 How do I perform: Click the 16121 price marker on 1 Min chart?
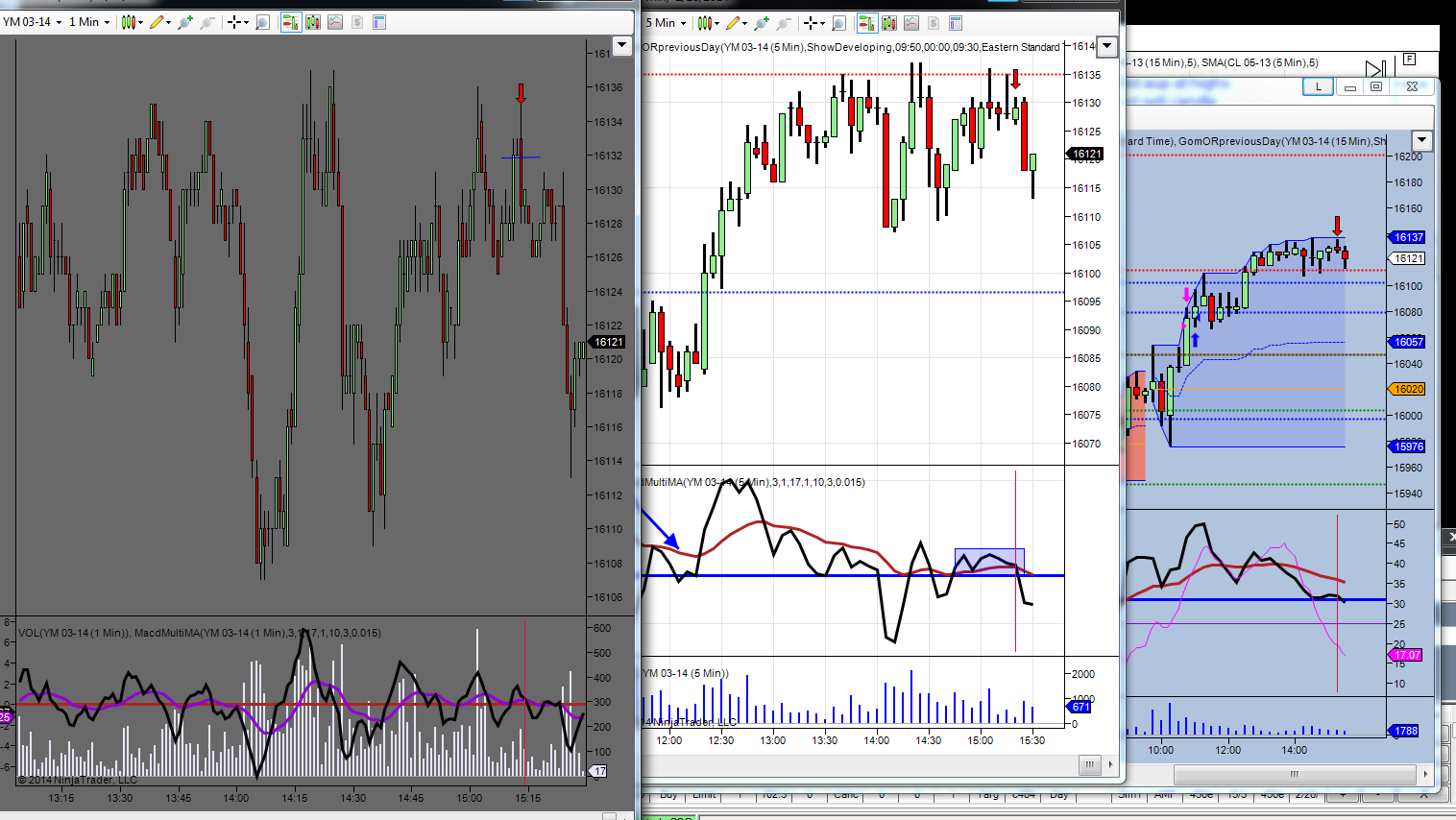[x=608, y=342]
